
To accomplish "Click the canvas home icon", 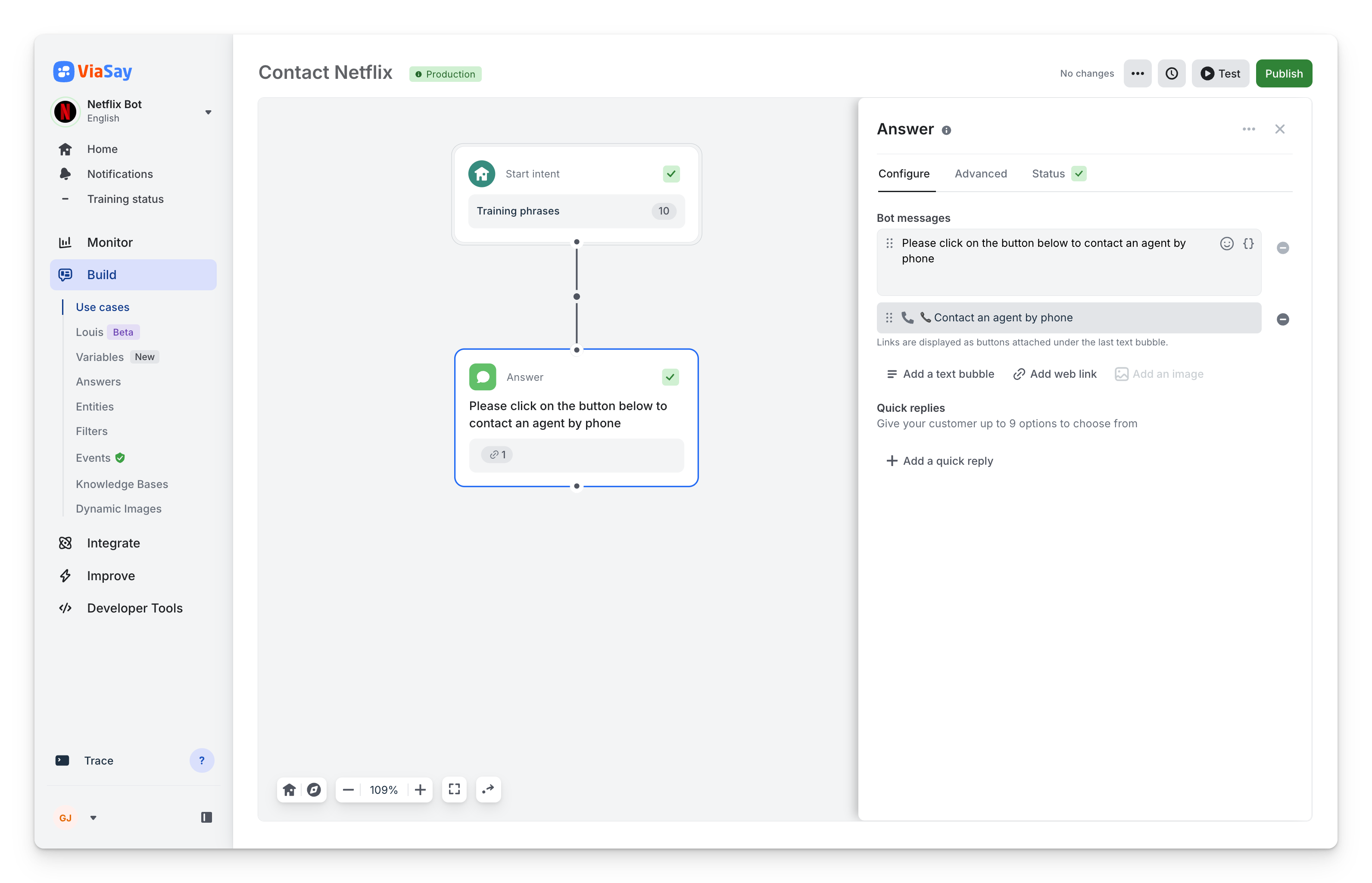I will tap(289, 790).
